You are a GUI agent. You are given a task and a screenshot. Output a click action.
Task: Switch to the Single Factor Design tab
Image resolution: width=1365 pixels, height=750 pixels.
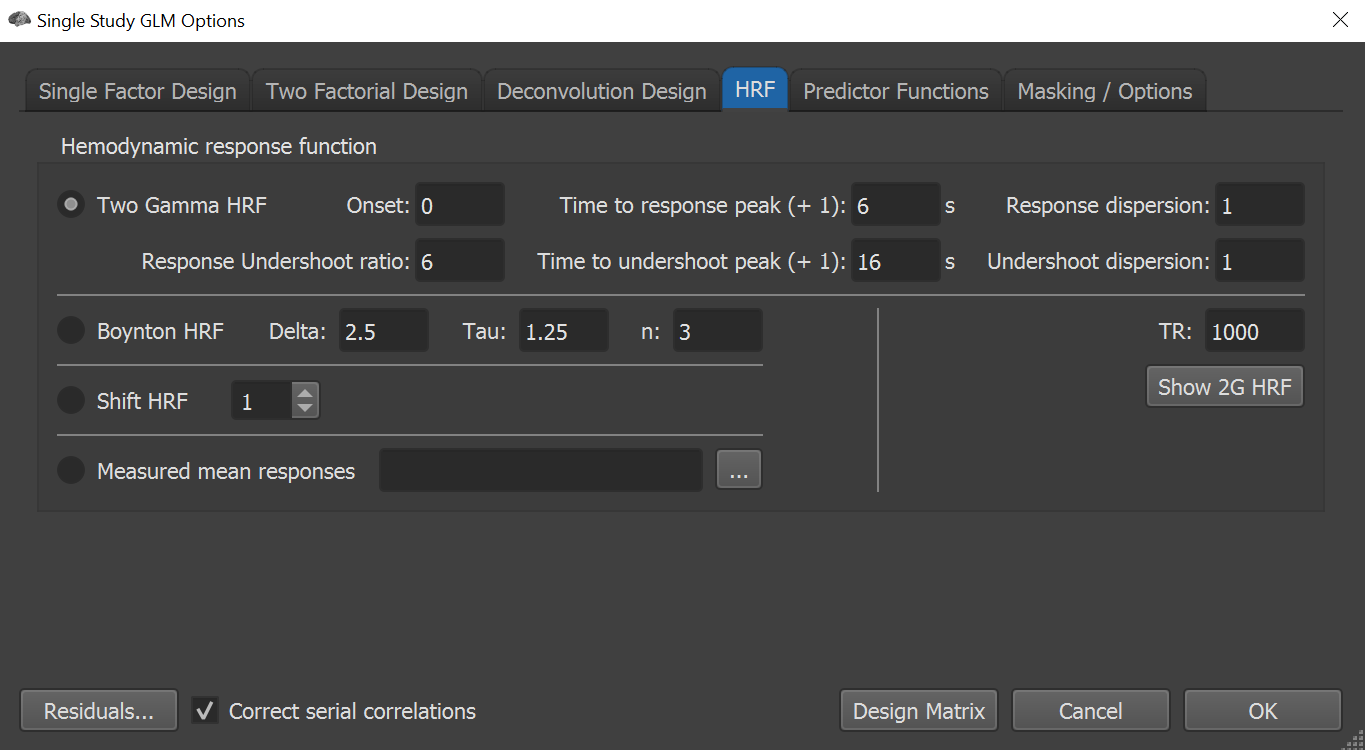click(x=138, y=91)
